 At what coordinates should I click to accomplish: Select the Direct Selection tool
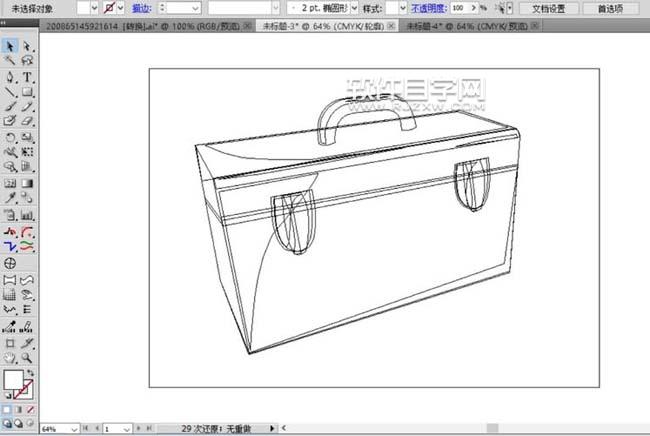click(27, 46)
